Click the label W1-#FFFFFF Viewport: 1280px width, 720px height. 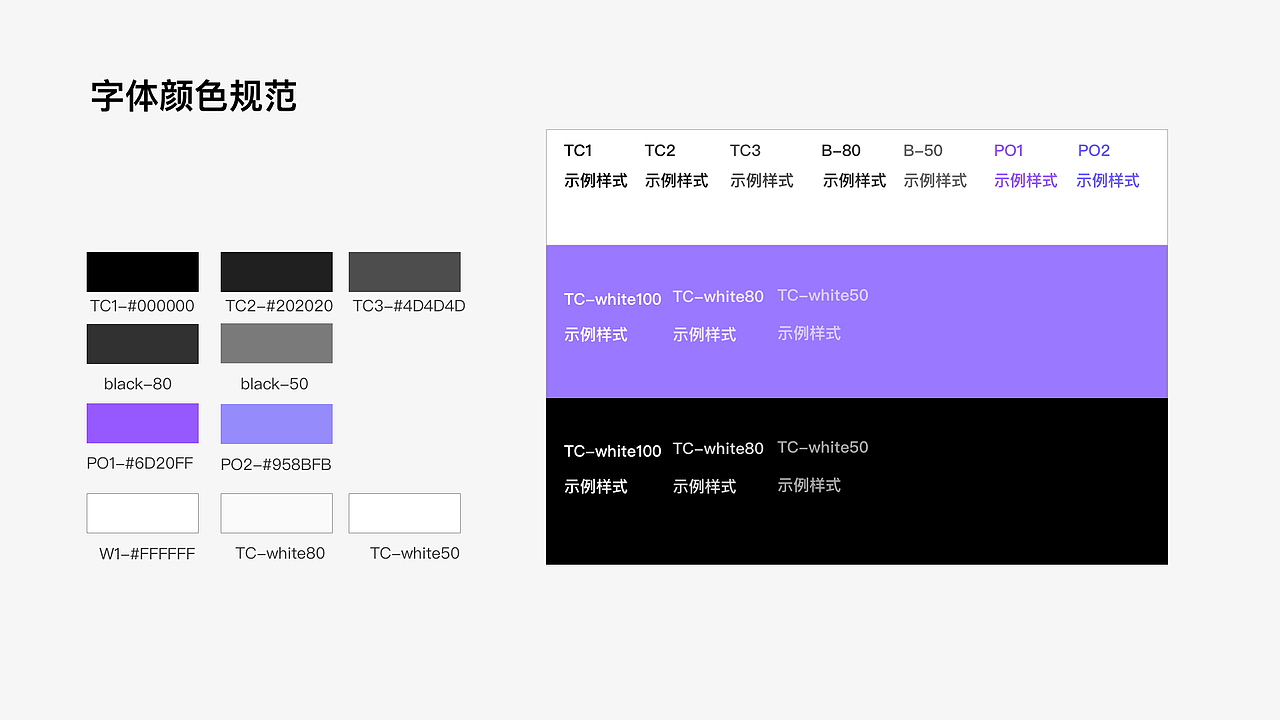pyautogui.click(x=147, y=554)
